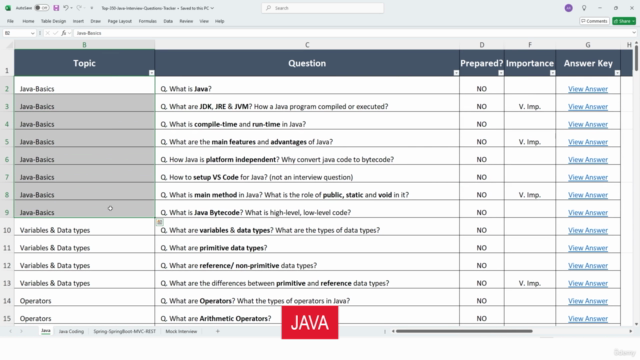Click horizontal scrollbar right arrow
Viewport: 640px width, 360px height.
pyautogui.click(x=631, y=331)
